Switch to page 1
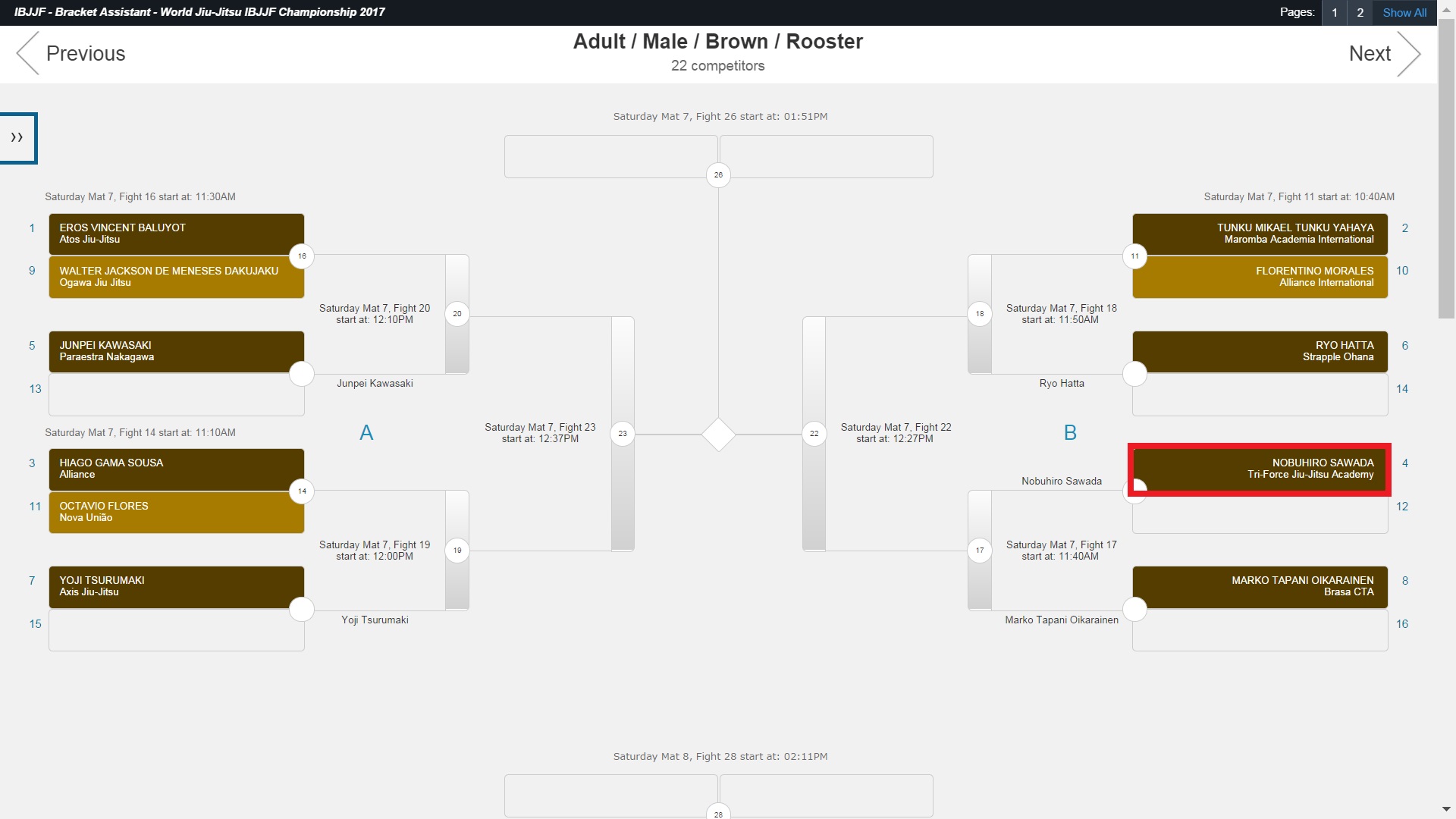Viewport: 1456px width, 819px height. click(1334, 13)
